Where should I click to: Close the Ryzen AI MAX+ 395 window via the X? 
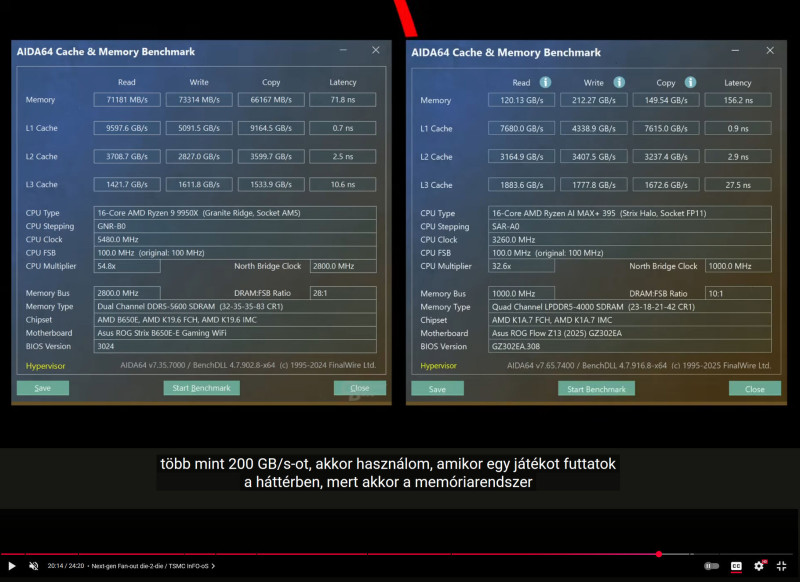click(770, 50)
